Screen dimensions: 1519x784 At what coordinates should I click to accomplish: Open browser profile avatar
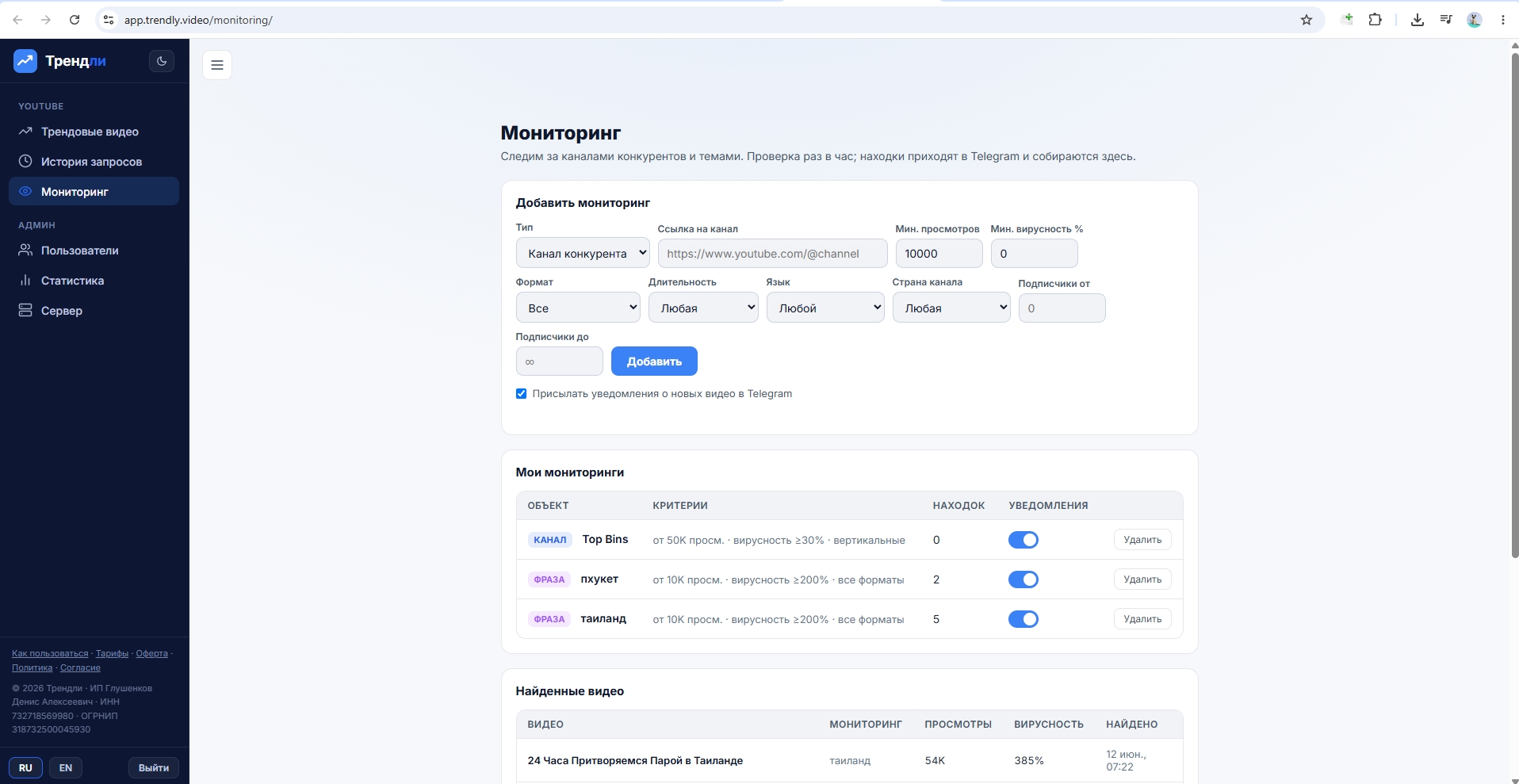(1475, 20)
